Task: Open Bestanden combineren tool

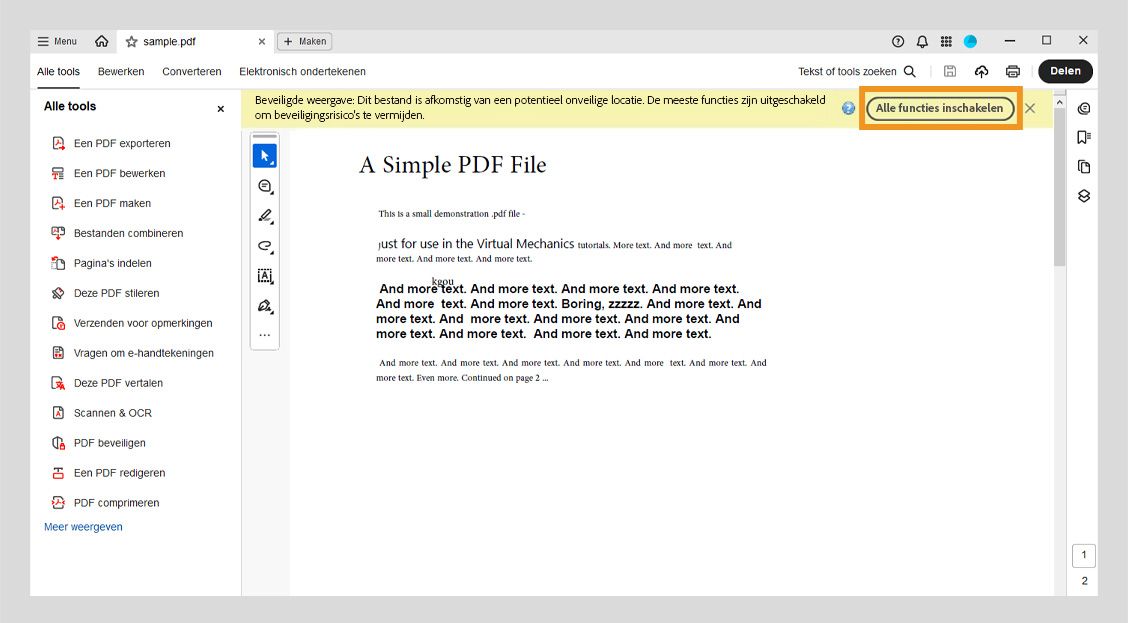Action: 117,233
